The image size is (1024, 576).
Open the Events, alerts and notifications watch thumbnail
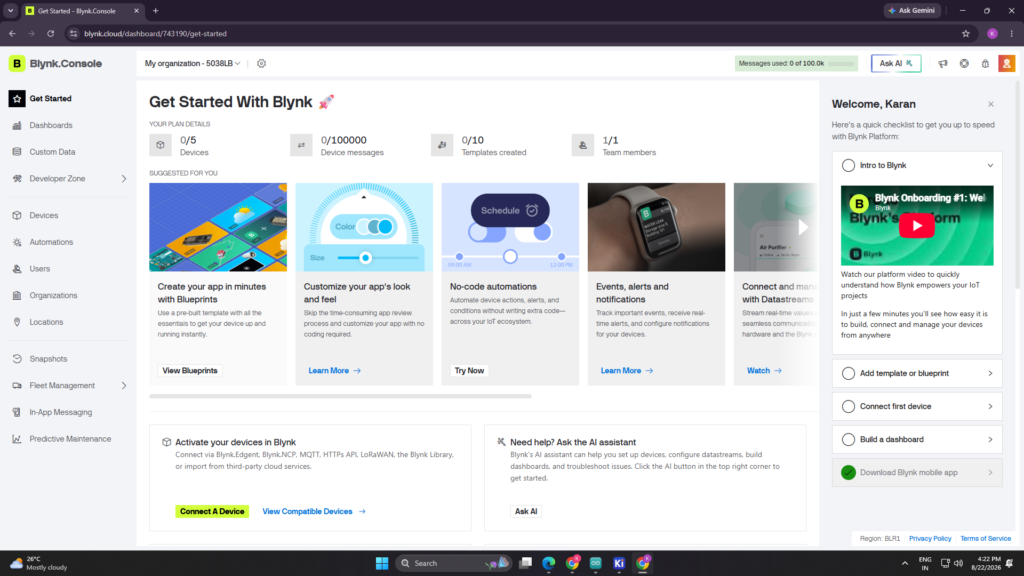tap(656, 227)
